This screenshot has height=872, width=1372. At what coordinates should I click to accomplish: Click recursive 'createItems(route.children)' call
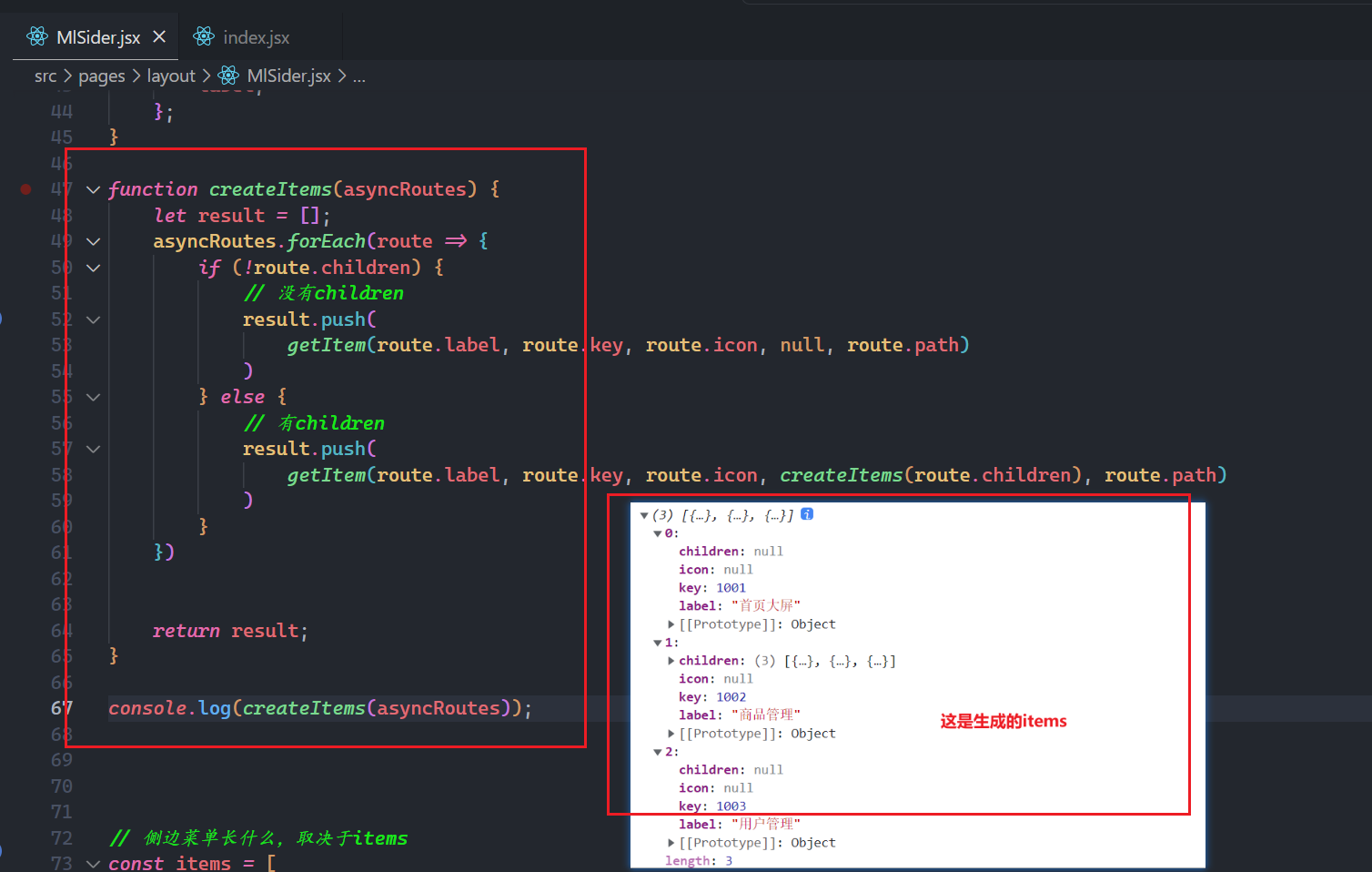click(931, 475)
